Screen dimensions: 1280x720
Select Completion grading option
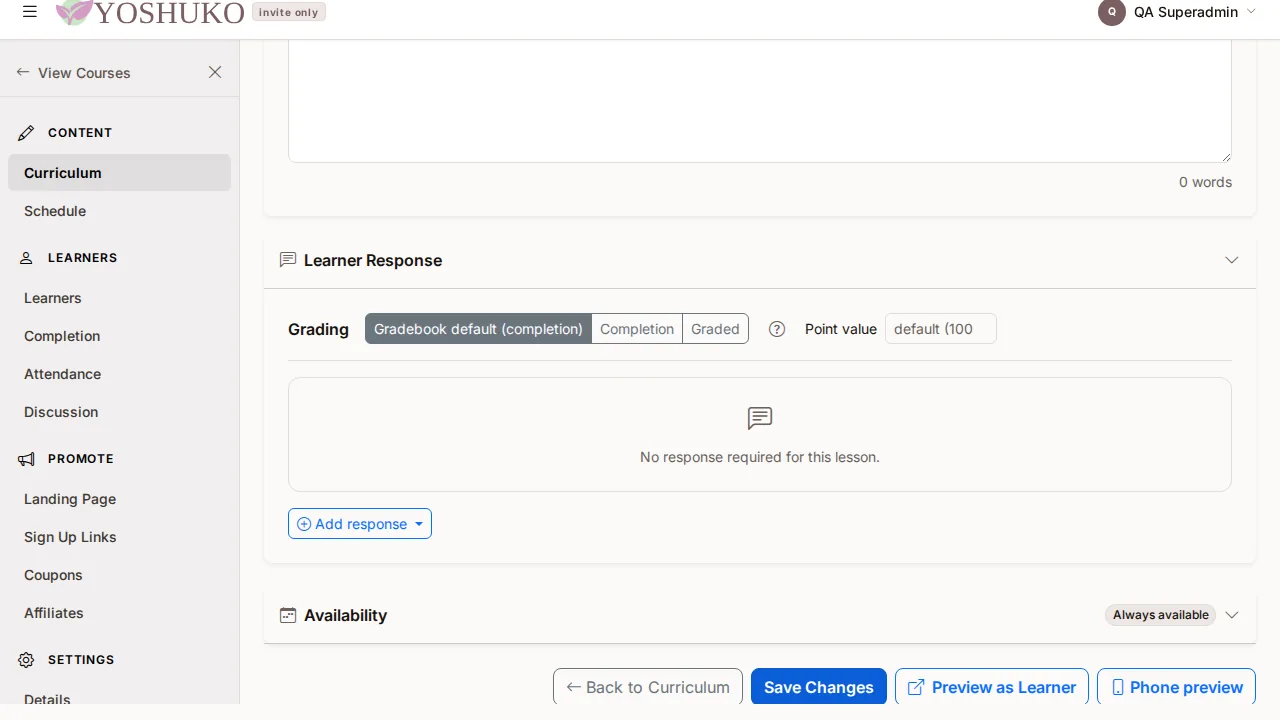coord(637,329)
